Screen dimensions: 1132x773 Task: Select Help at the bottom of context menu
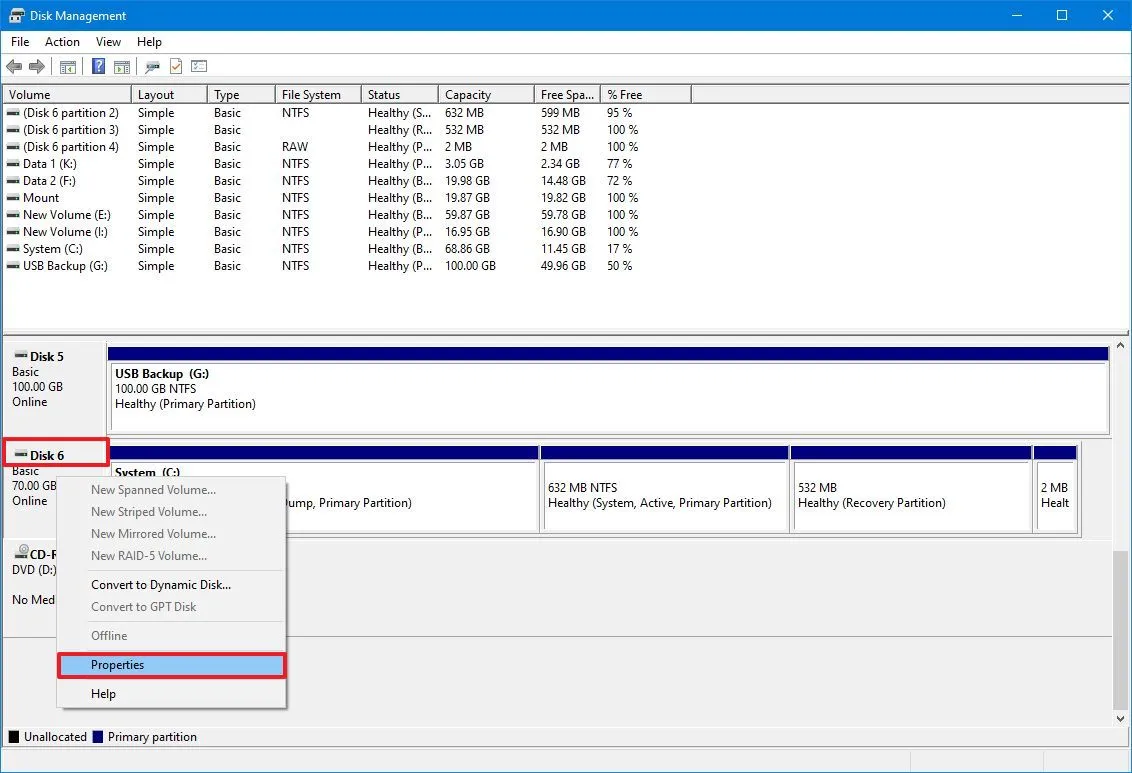click(103, 693)
